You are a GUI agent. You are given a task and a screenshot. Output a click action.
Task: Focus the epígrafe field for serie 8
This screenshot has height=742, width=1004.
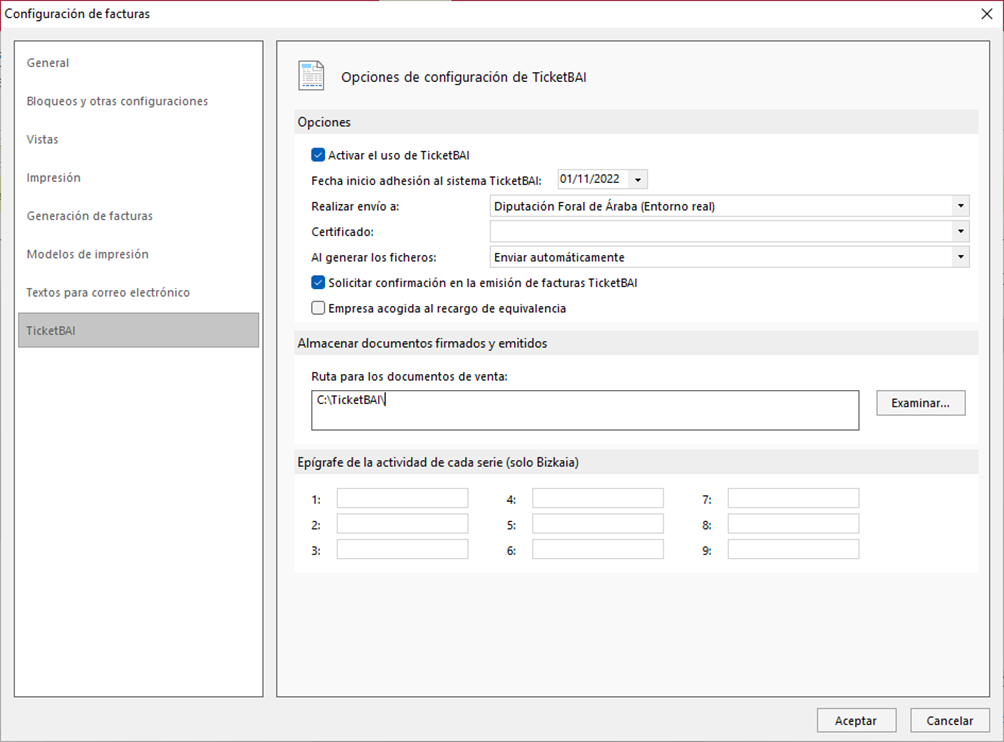[793, 524]
